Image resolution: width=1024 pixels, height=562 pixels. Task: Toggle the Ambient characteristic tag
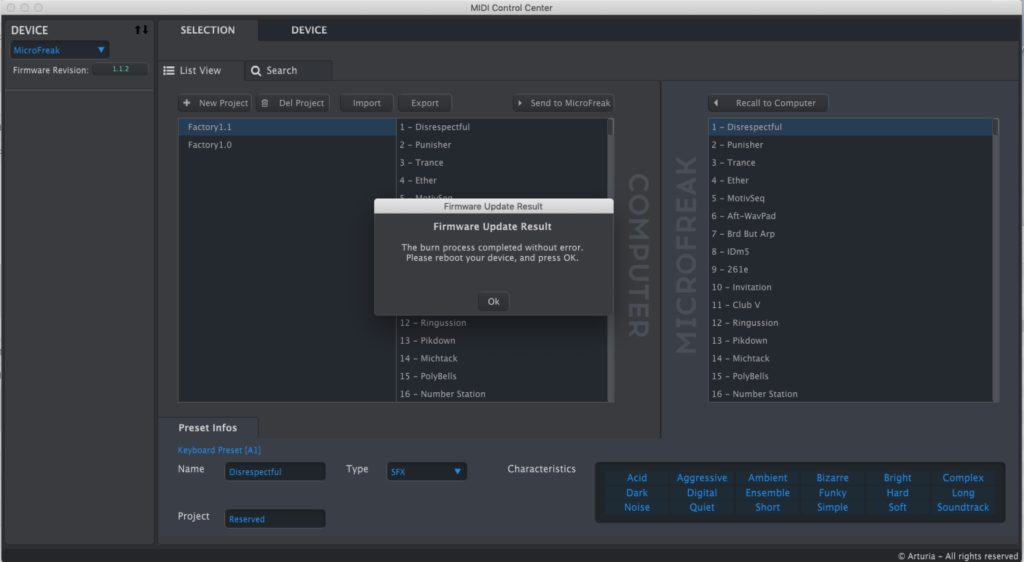(767, 478)
